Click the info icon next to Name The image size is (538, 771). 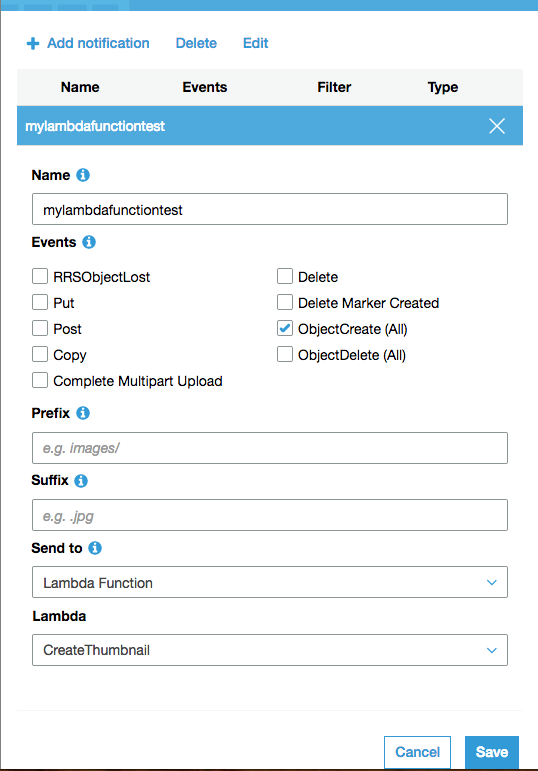(83, 175)
